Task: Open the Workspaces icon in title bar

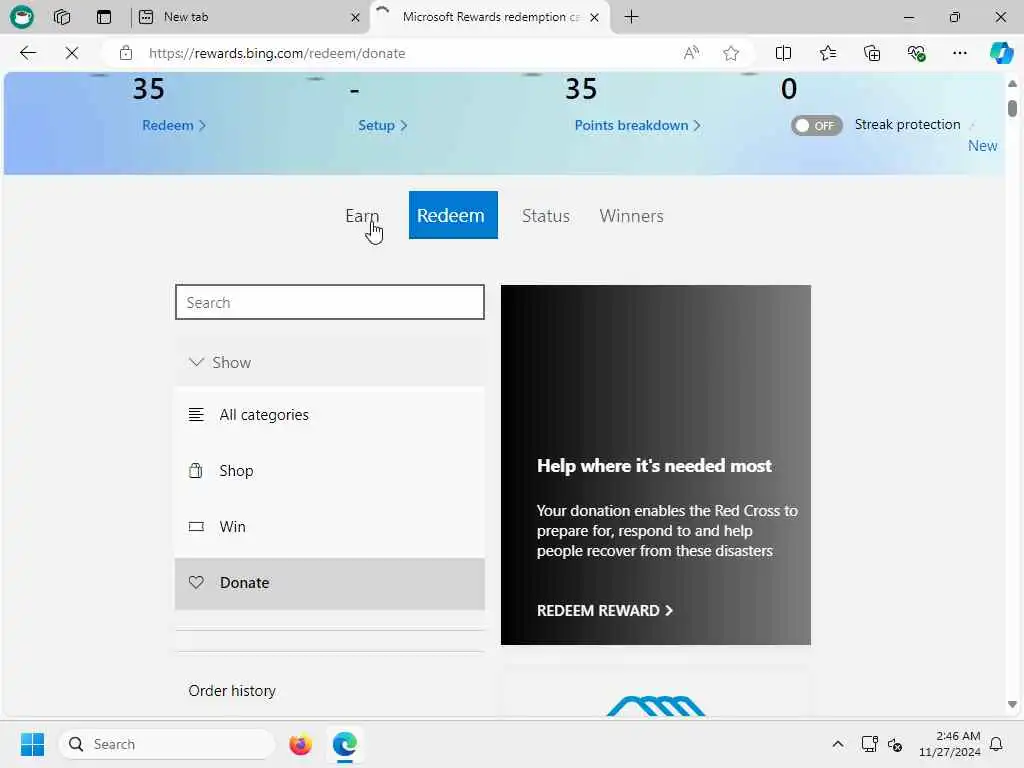Action: tap(62, 17)
